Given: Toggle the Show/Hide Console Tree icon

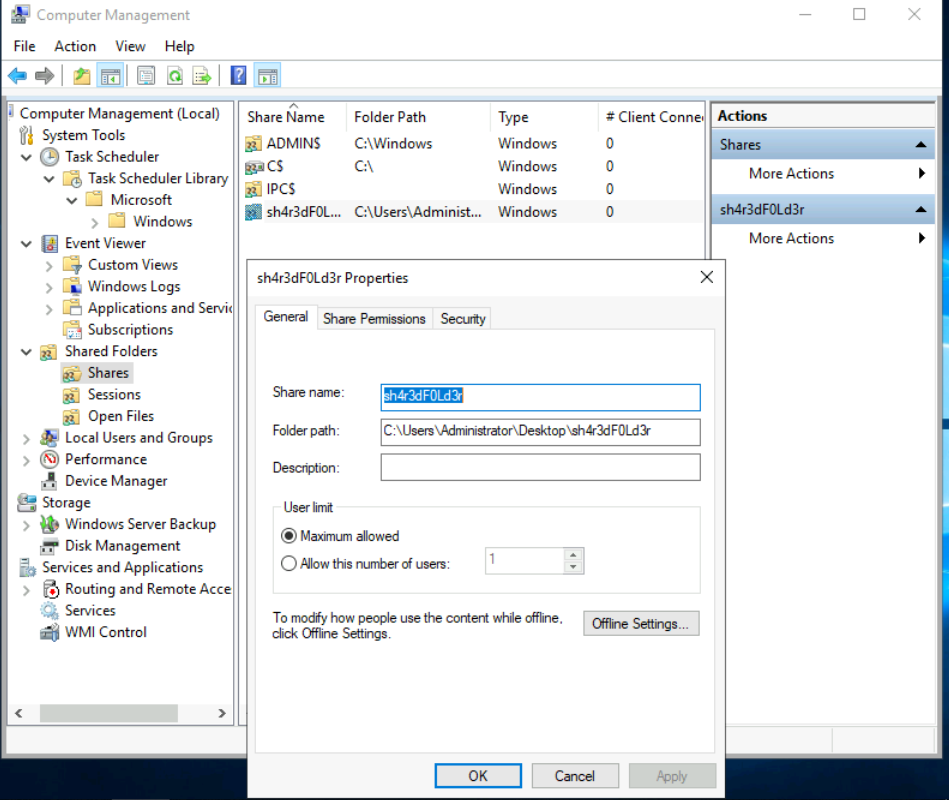Looking at the screenshot, I should (x=110, y=76).
